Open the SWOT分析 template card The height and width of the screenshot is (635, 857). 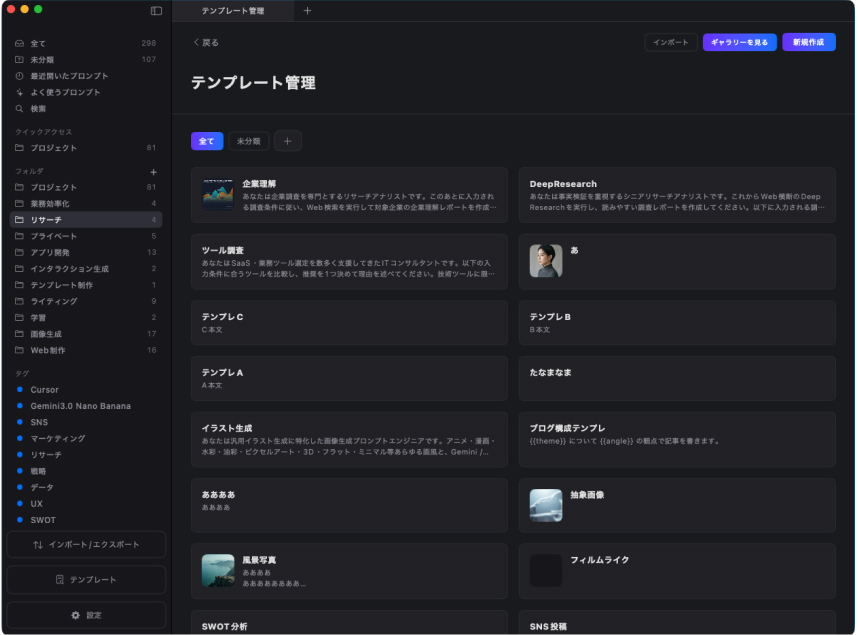(x=349, y=622)
